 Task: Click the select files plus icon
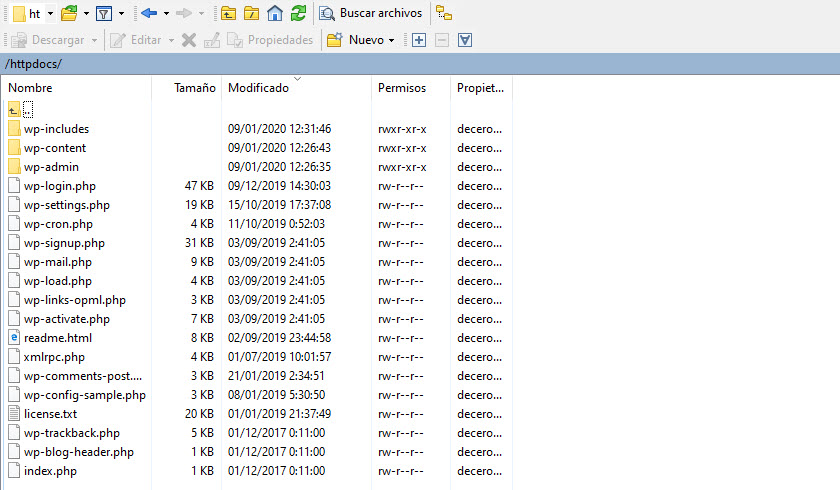tap(419, 40)
